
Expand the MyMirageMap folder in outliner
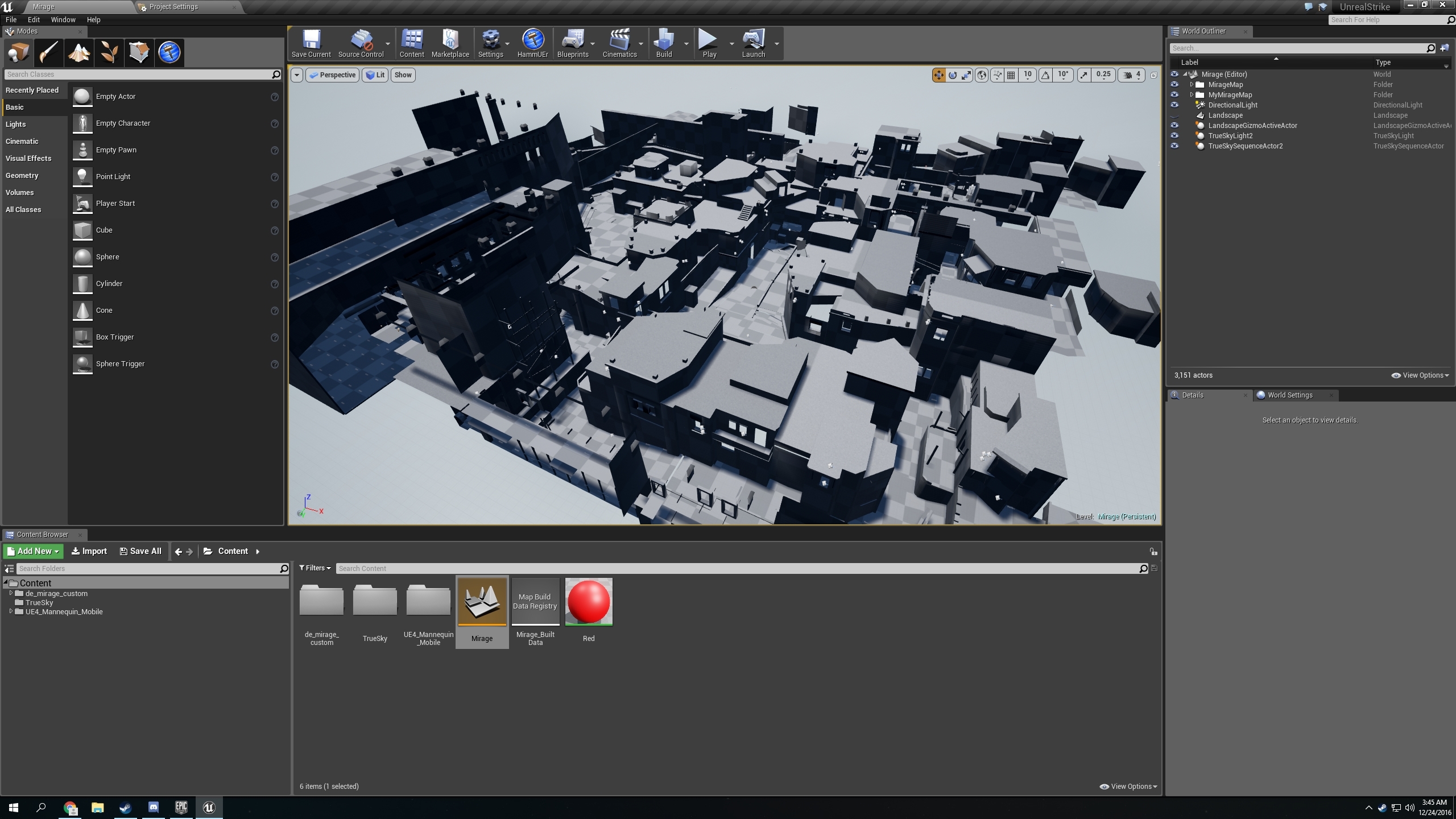click(1192, 95)
